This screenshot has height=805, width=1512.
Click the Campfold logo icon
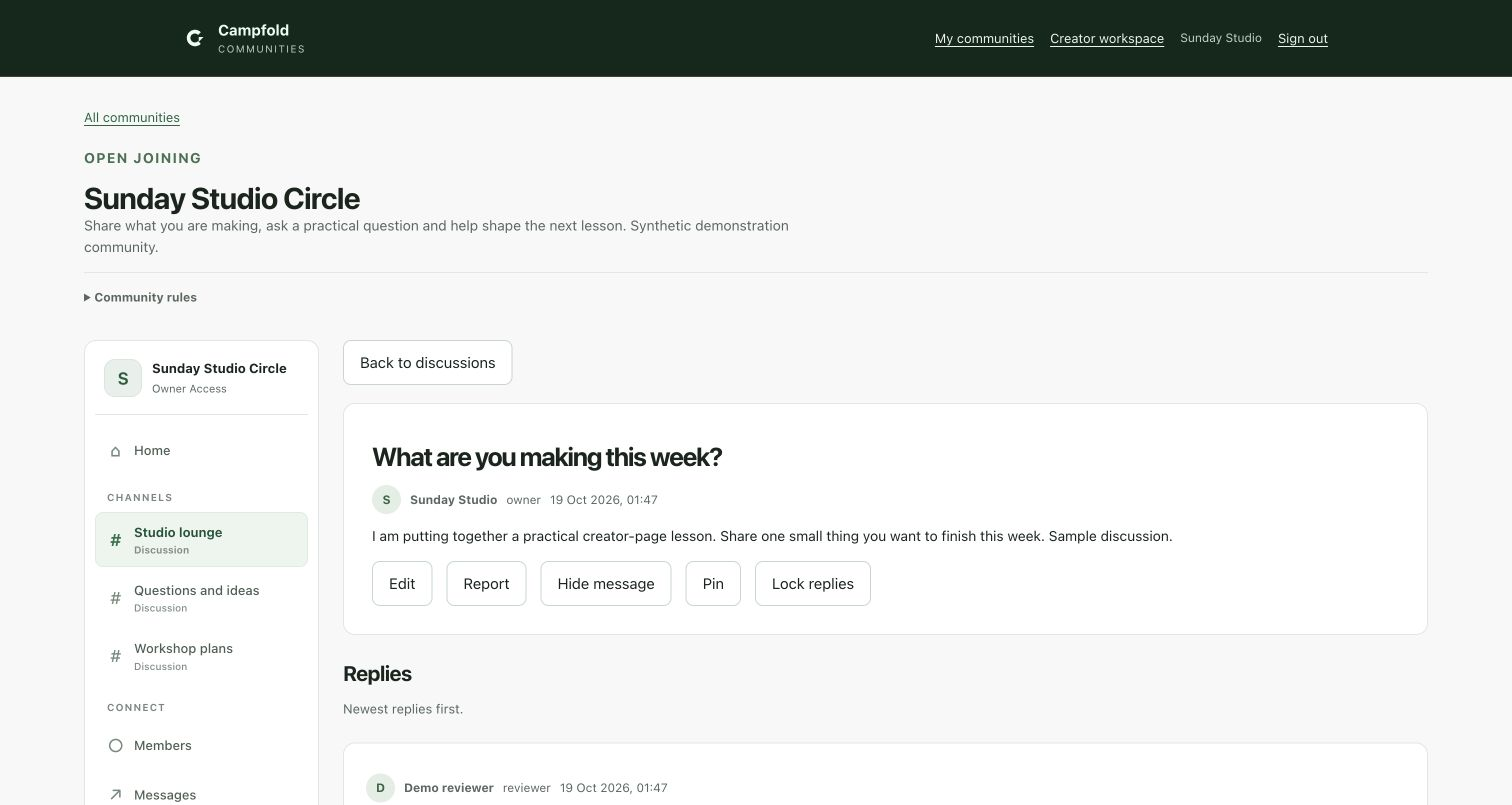click(195, 38)
